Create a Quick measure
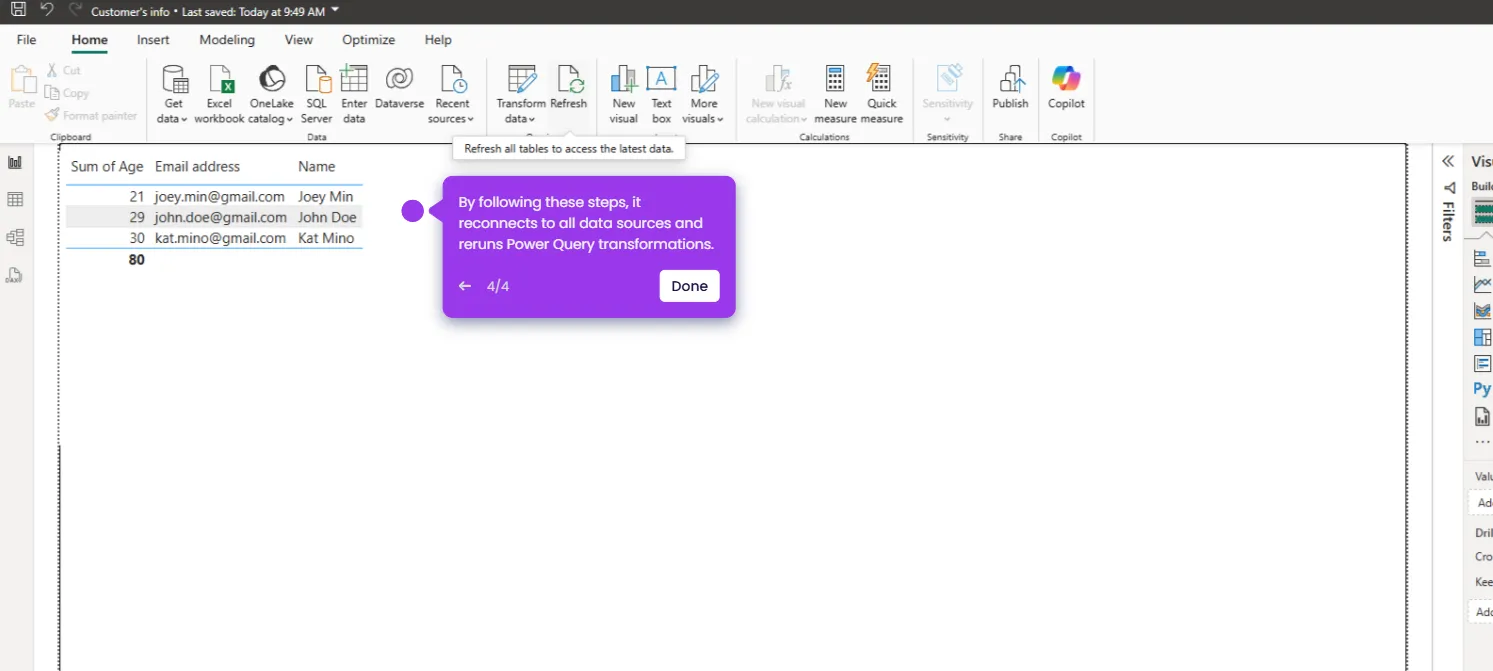 point(882,94)
